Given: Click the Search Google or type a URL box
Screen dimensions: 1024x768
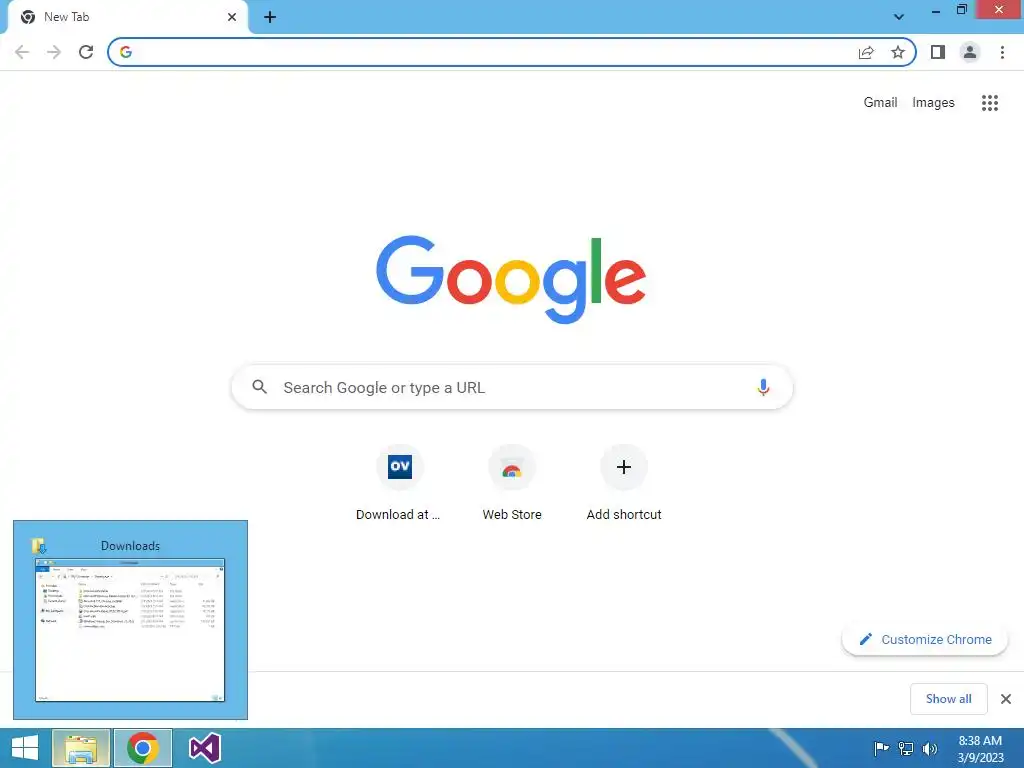Looking at the screenshot, I should point(512,387).
